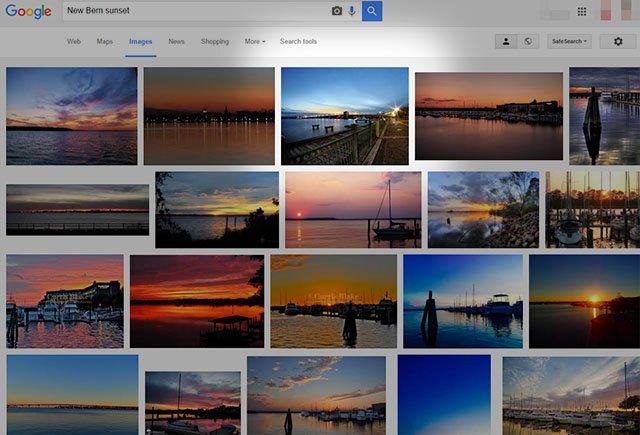Click the microphone voice search icon
Viewport: 640px width, 435px height.
[352, 11]
